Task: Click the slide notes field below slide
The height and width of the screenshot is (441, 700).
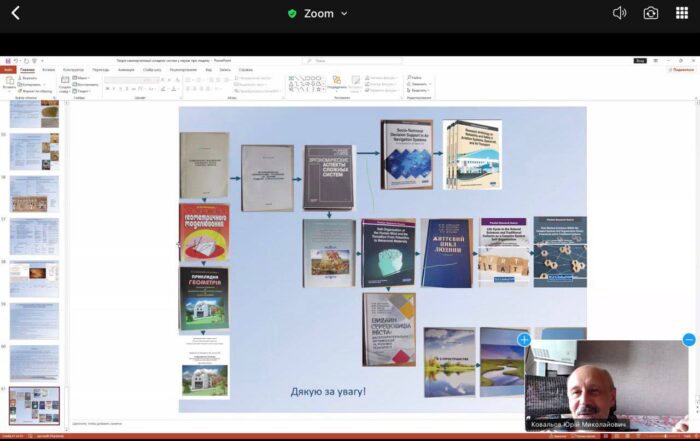Action: pos(300,424)
